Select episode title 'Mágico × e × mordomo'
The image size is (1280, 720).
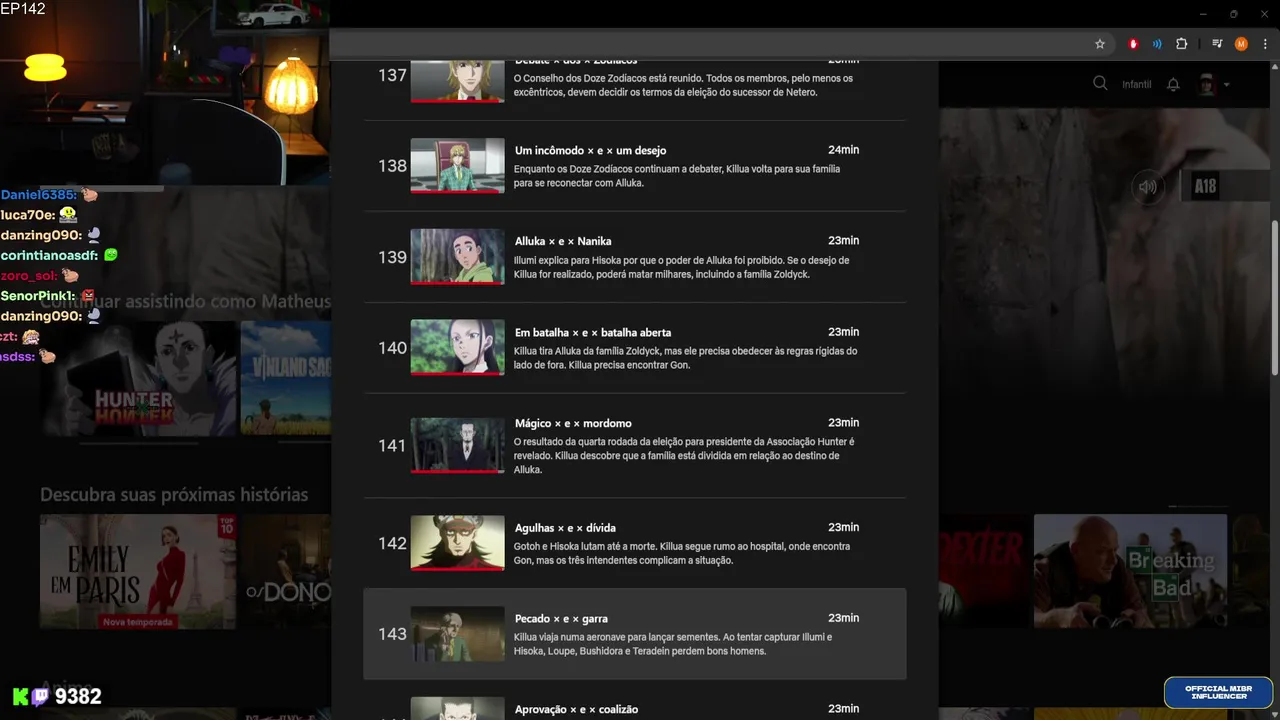tap(573, 423)
